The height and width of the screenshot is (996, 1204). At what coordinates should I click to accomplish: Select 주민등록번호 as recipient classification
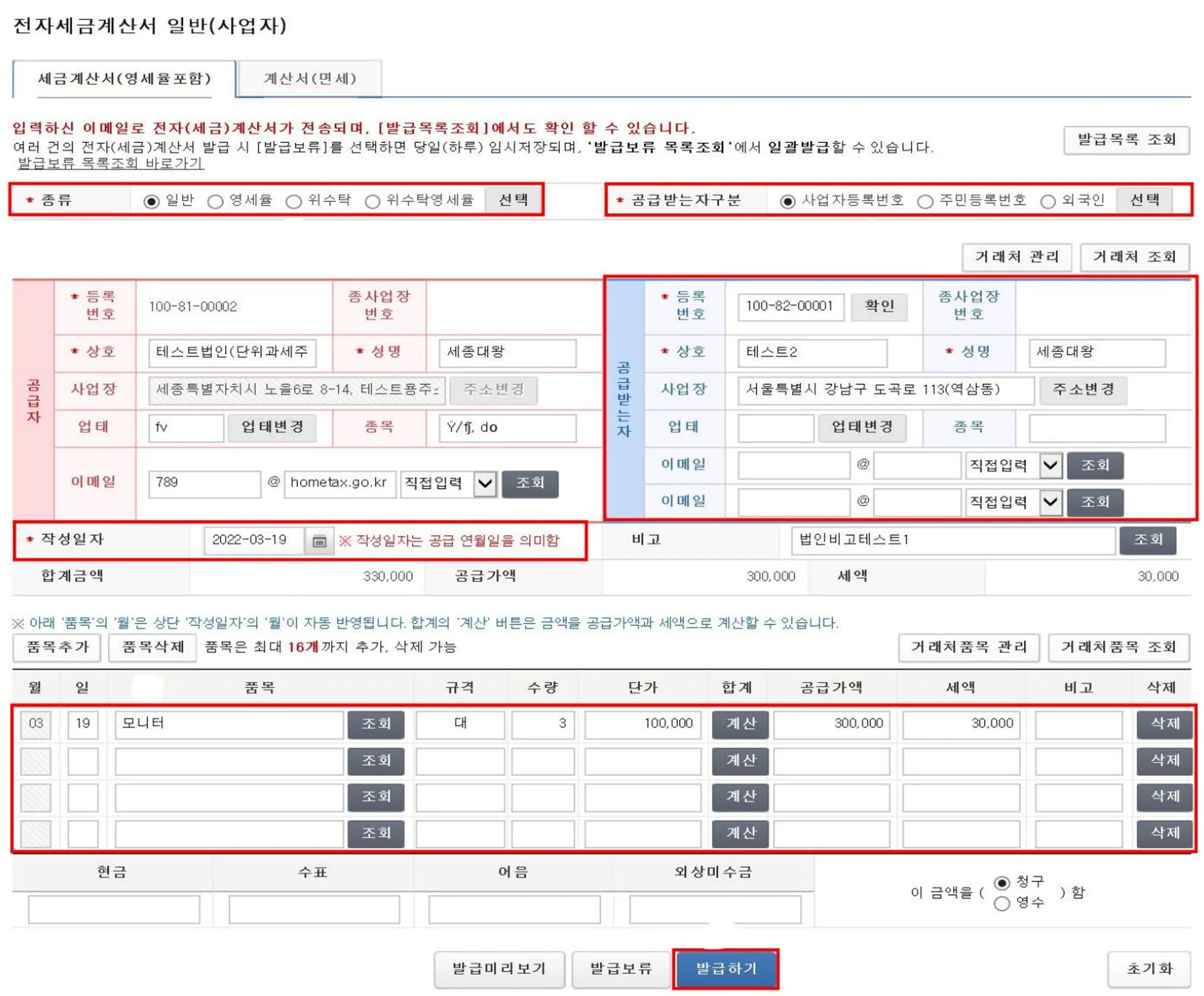coord(924,201)
